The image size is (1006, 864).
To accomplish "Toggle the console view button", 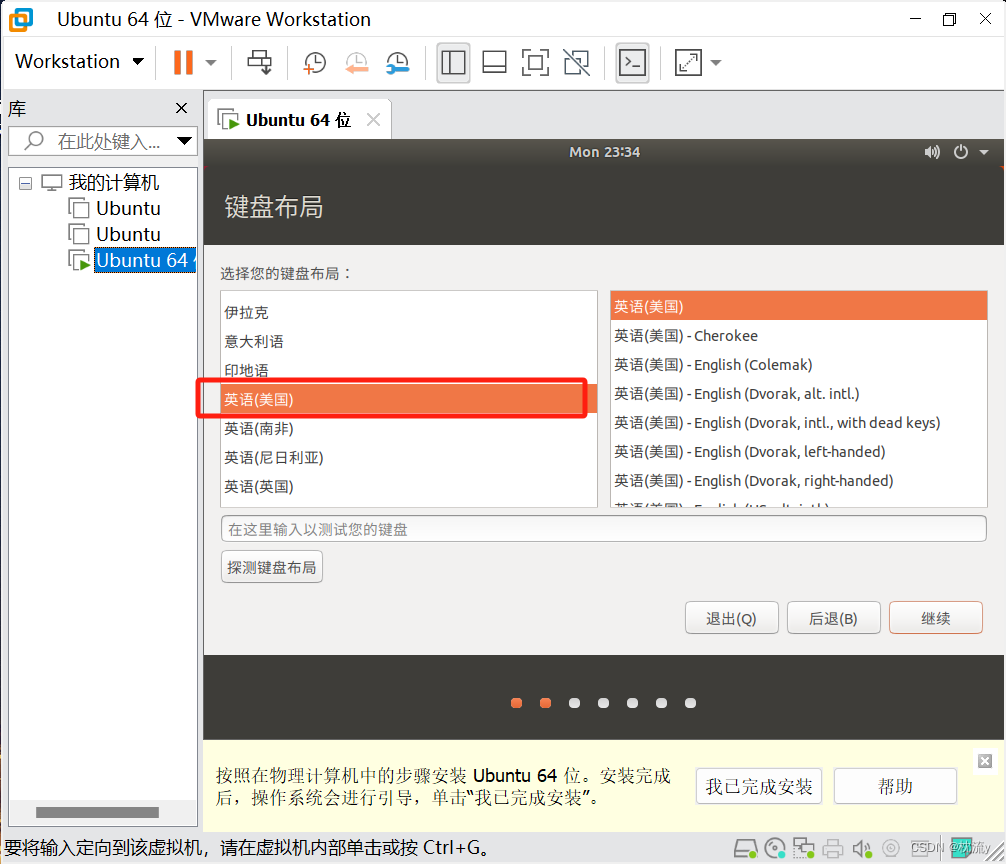I will click(x=633, y=62).
